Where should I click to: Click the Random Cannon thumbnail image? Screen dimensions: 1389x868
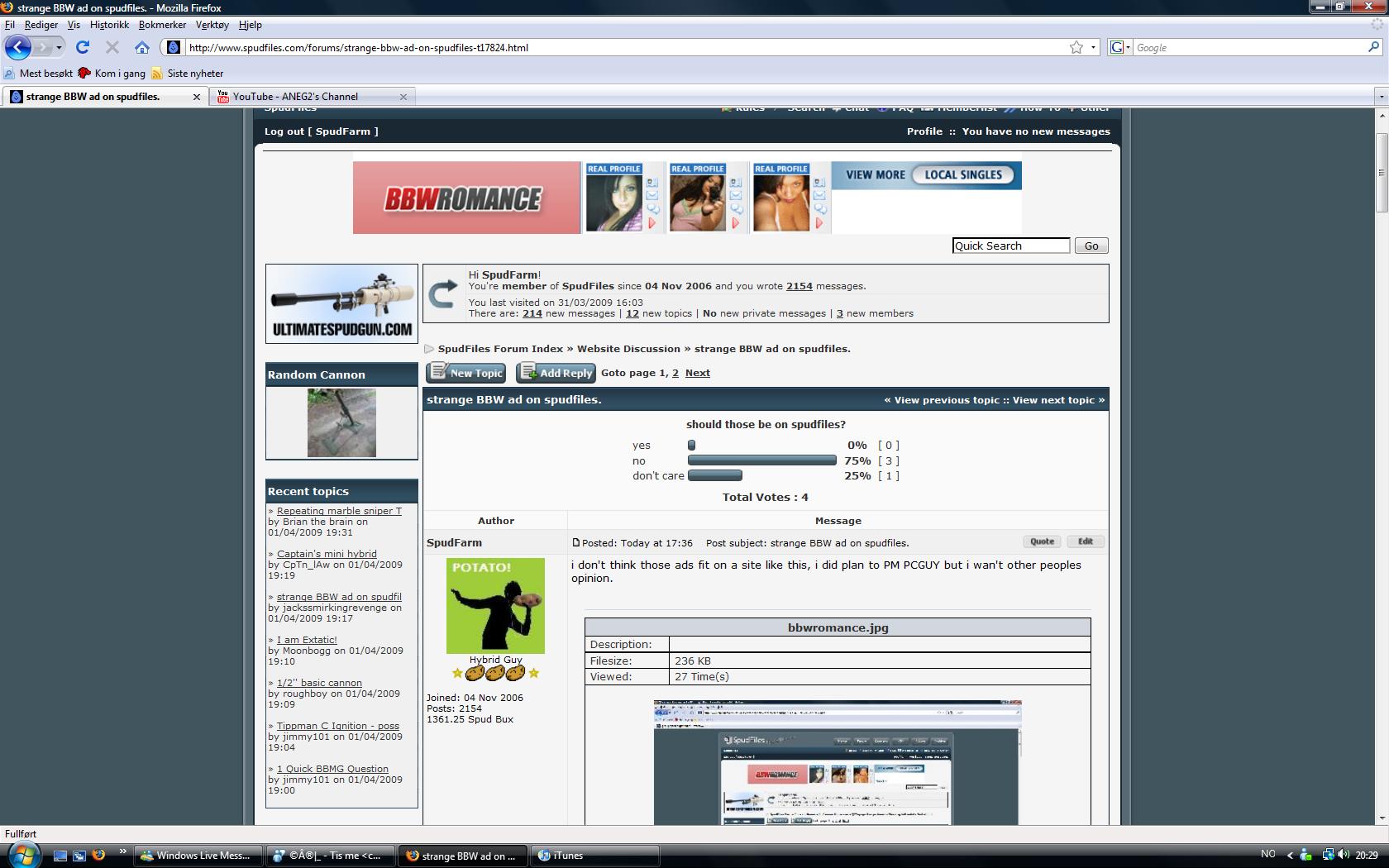pyautogui.click(x=341, y=423)
